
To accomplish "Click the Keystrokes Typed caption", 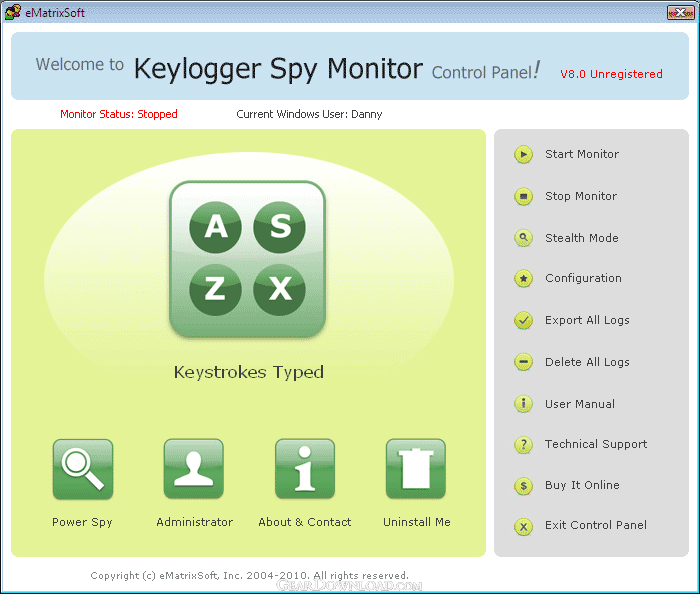I will (249, 372).
